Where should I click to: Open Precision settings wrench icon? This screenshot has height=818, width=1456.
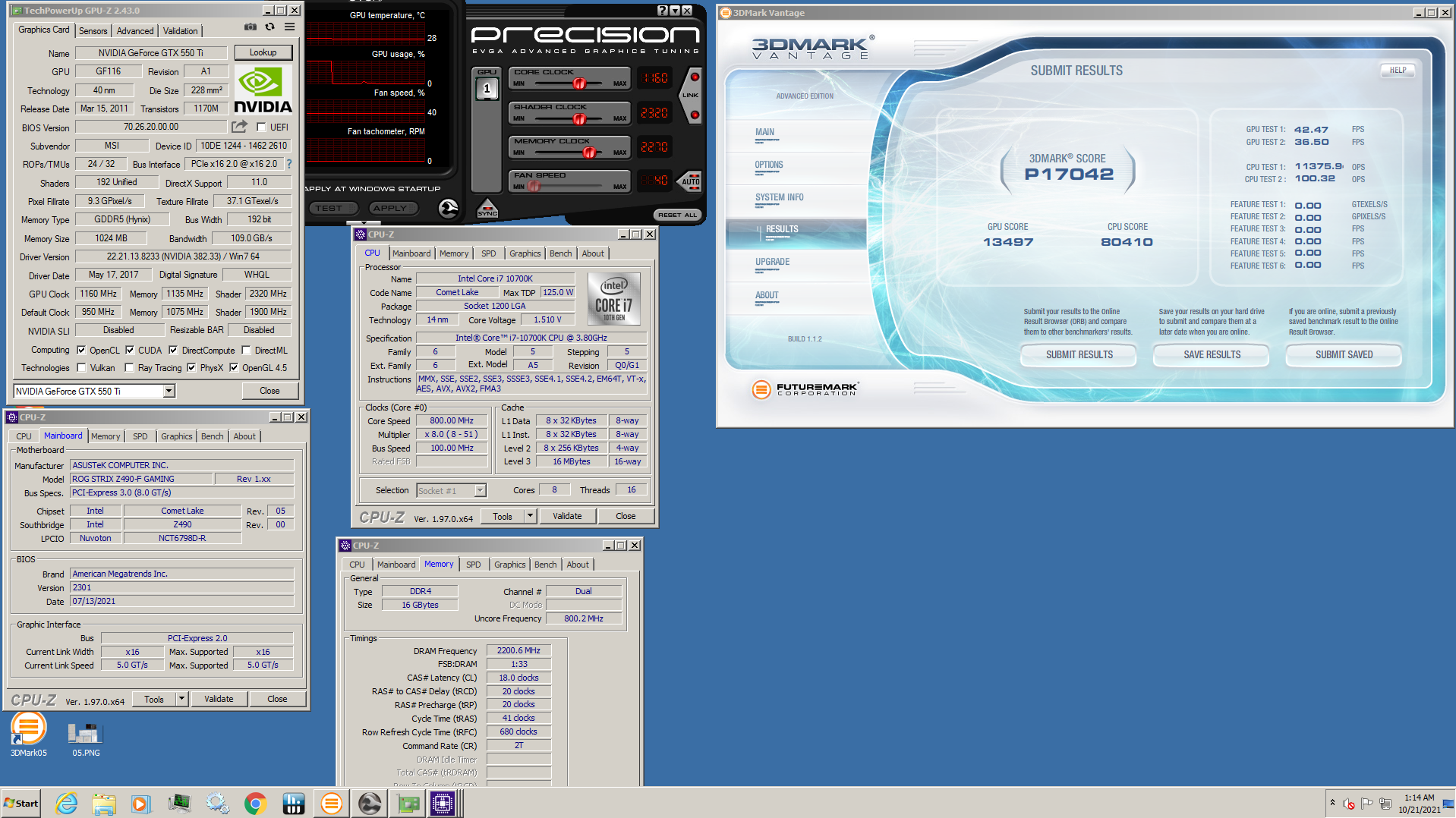pos(449,208)
